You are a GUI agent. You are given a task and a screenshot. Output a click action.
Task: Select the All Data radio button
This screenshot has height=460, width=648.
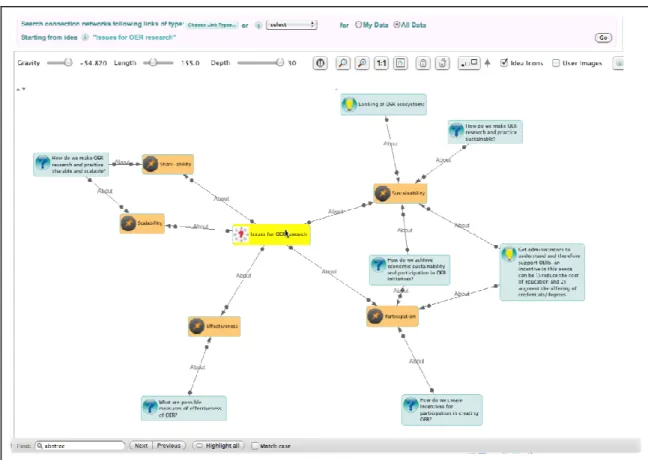397,25
